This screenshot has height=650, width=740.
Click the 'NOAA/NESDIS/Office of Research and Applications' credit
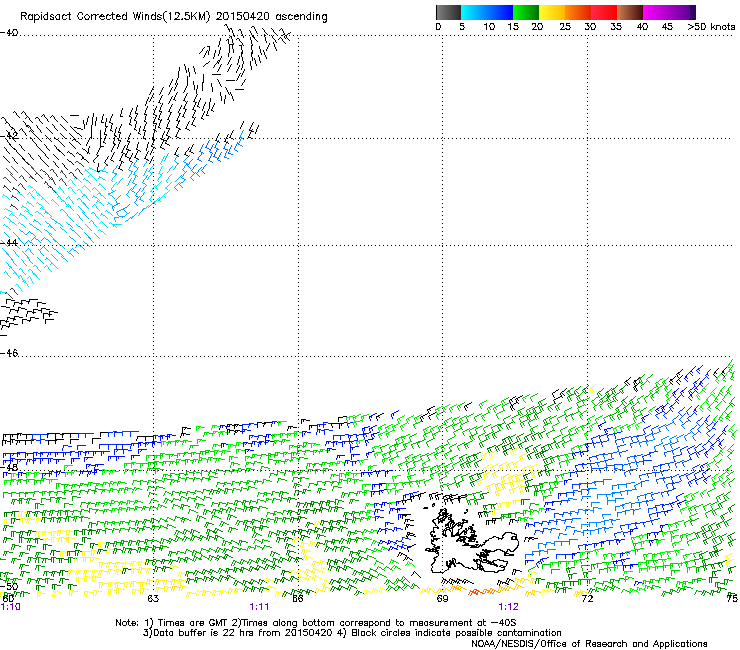tap(589, 644)
